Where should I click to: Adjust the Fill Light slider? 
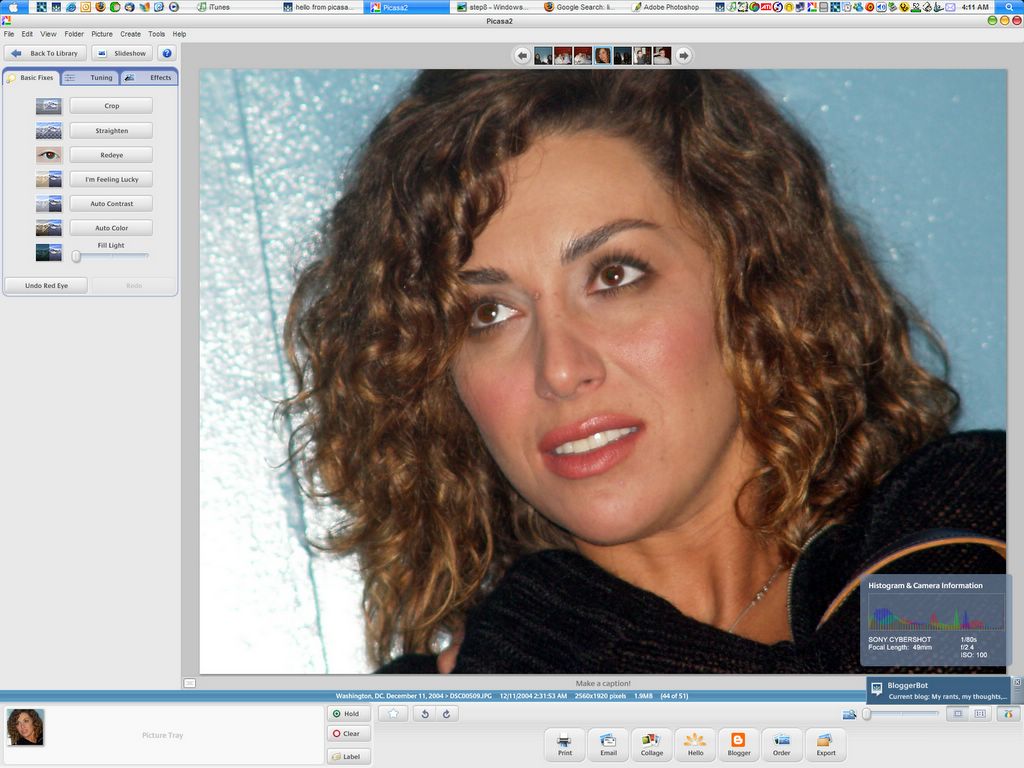click(x=76, y=257)
